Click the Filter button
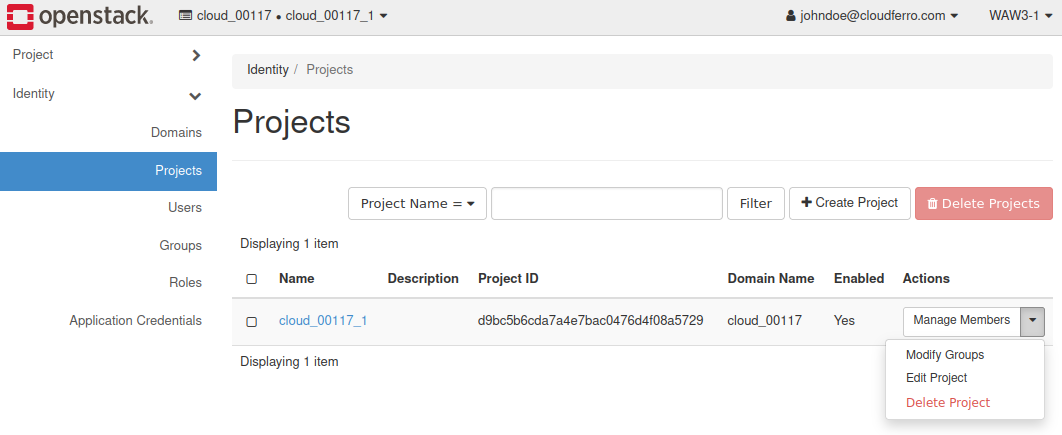The image size is (1062, 435). click(x=755, y=203)
